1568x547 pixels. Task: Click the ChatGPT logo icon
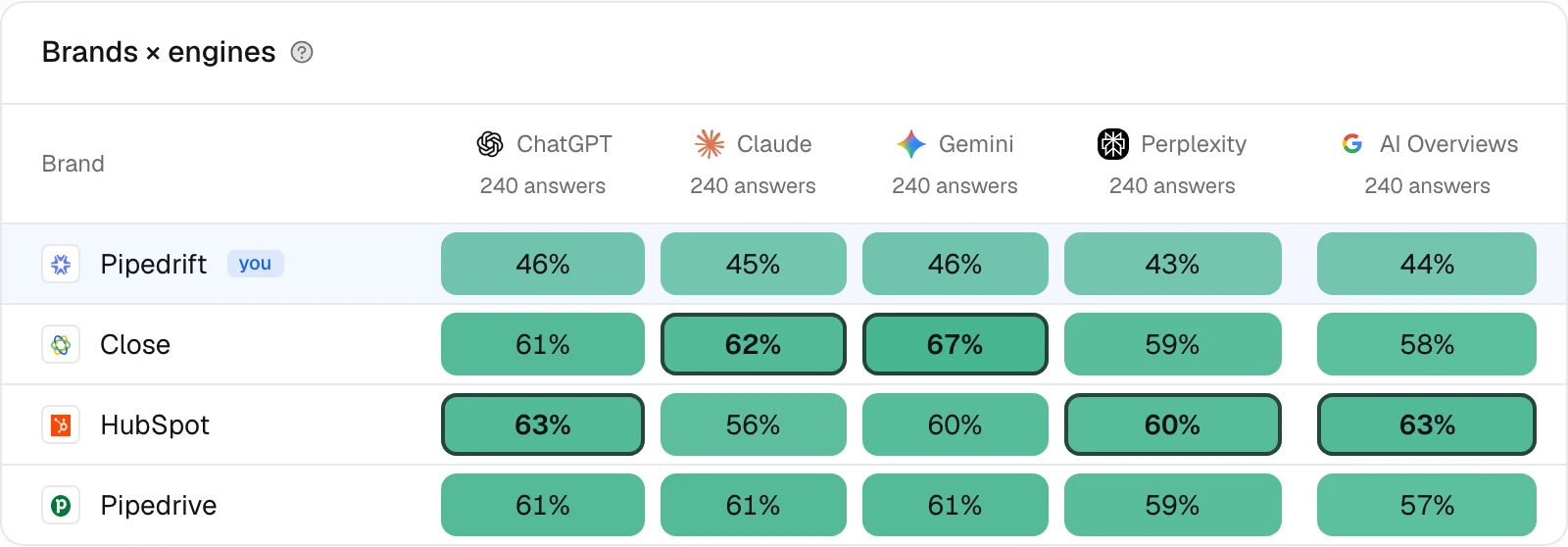490,144
